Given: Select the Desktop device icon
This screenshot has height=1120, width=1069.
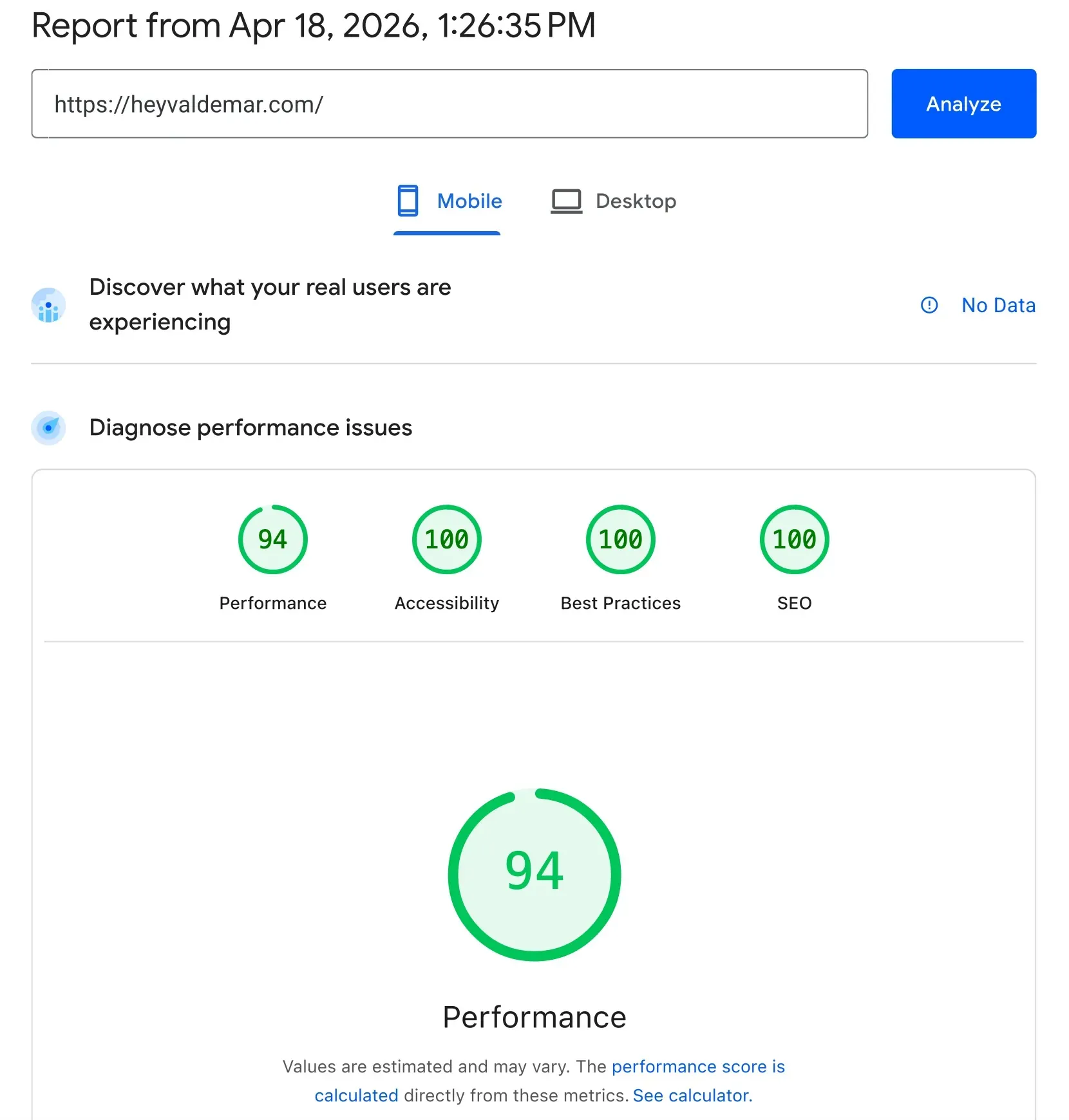Looking at the screenshot, I should tap(565, 200).
